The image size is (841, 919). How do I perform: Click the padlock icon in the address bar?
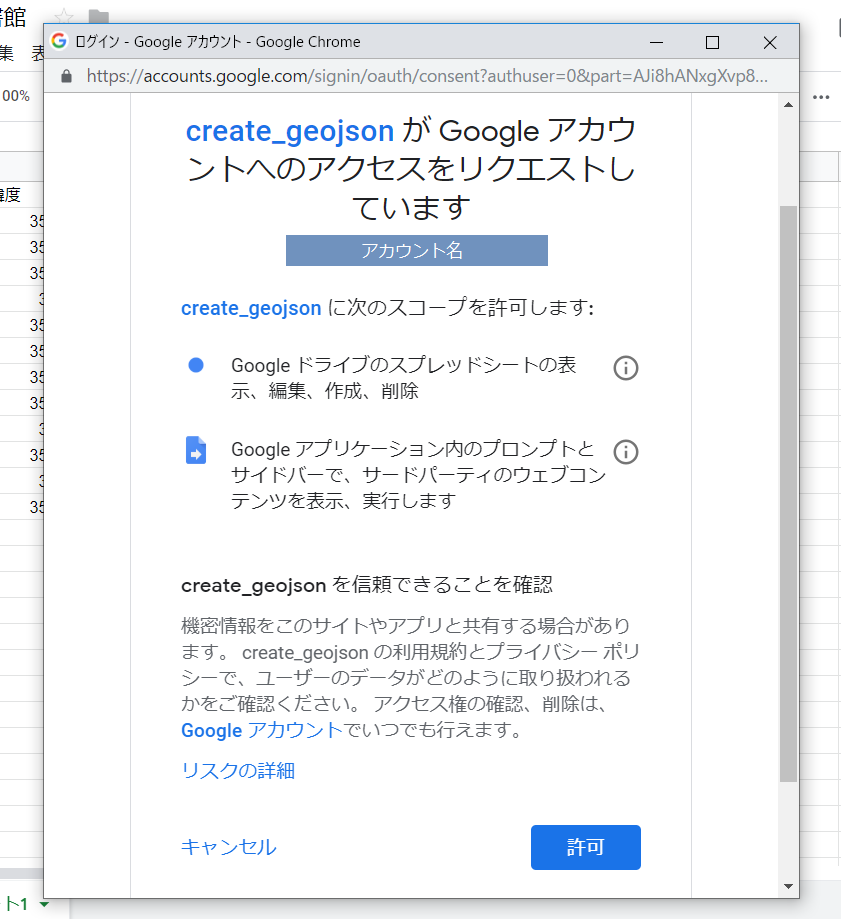click(x=67, y=76)
